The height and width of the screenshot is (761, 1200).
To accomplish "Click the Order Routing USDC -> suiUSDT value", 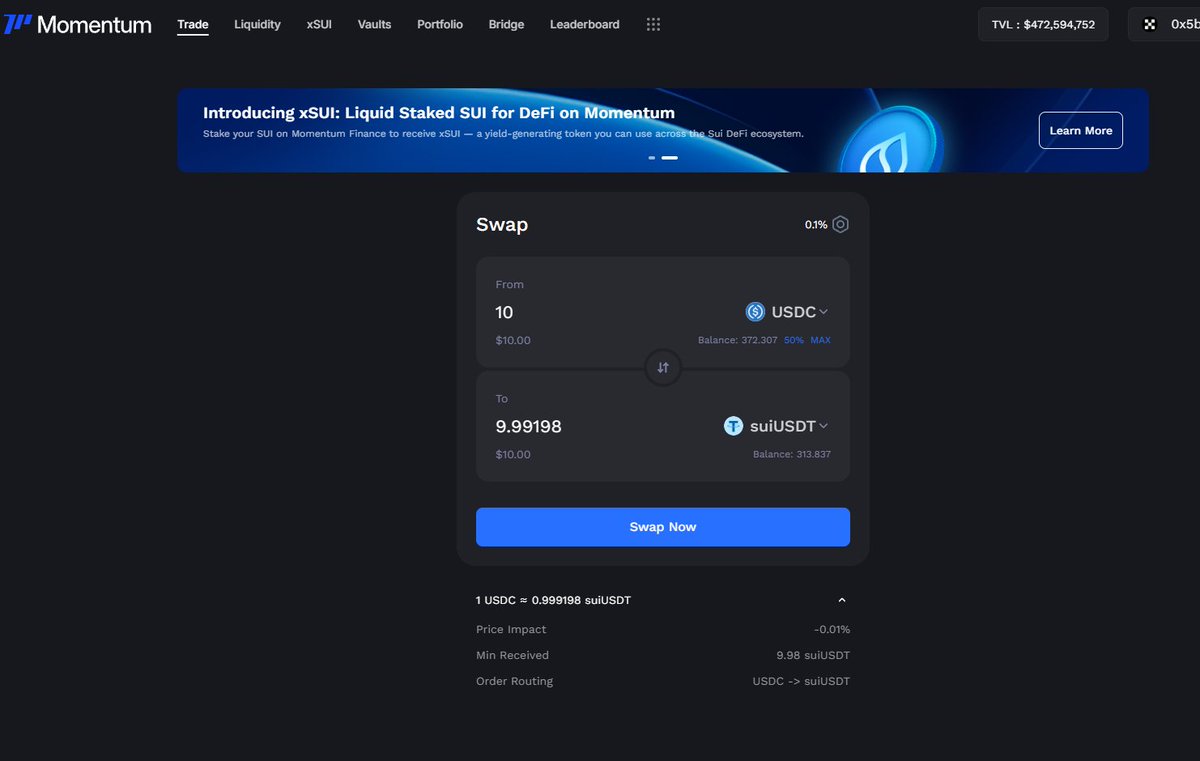I will [801, 681].
